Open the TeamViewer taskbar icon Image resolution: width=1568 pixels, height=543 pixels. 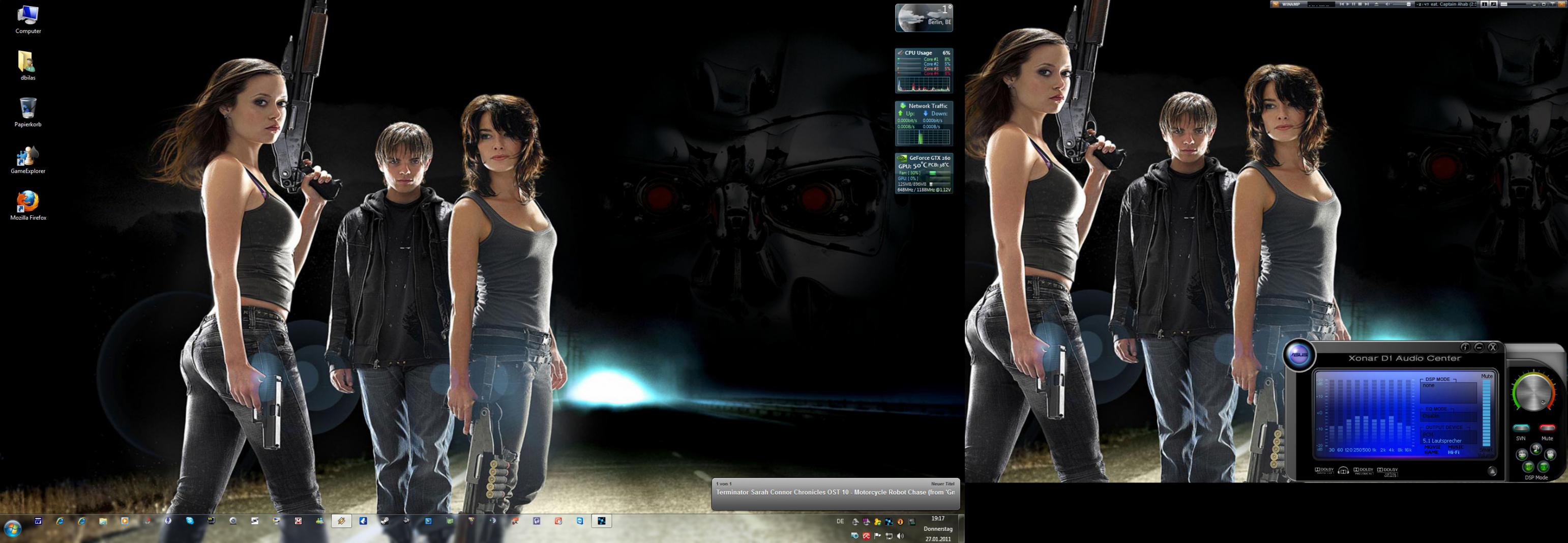580,521
